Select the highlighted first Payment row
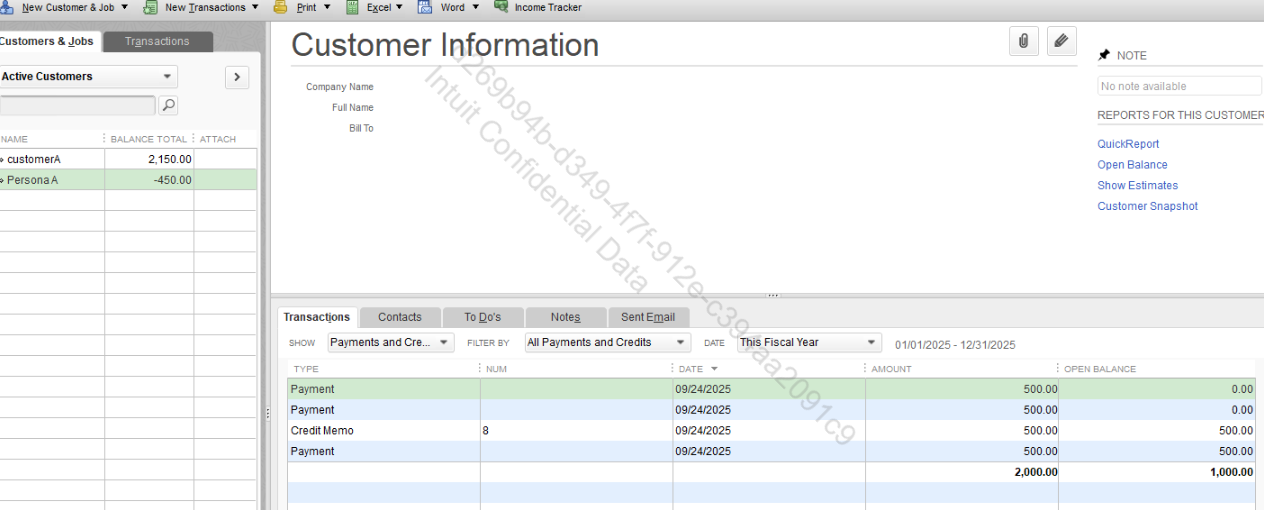Viewport: 1264px width, 510px height. coord(771,389)
